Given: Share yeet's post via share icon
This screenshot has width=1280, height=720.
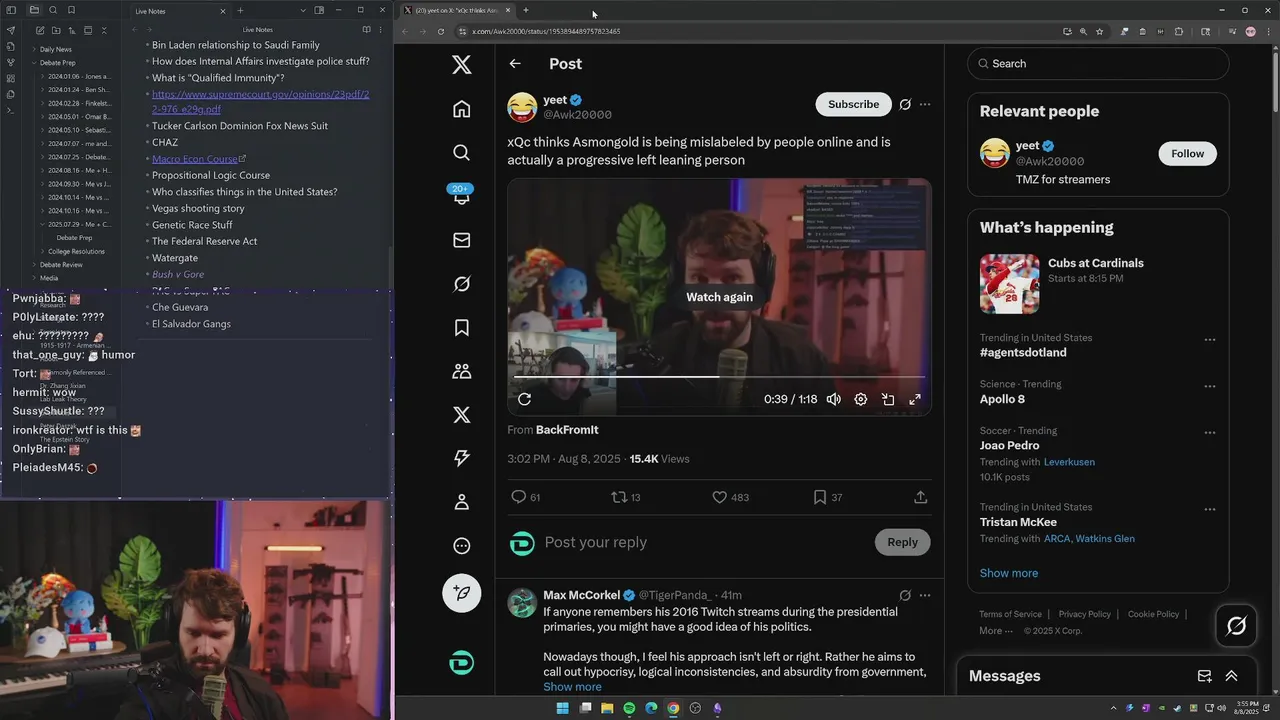Looking at the screenshot, I should pos(920,497).
